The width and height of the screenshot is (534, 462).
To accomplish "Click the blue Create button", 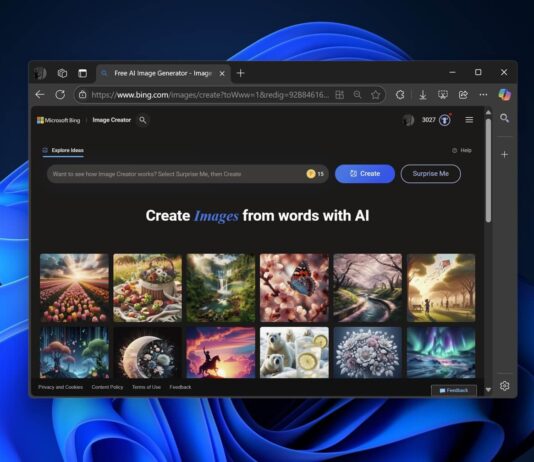I will tap(365, 174).
